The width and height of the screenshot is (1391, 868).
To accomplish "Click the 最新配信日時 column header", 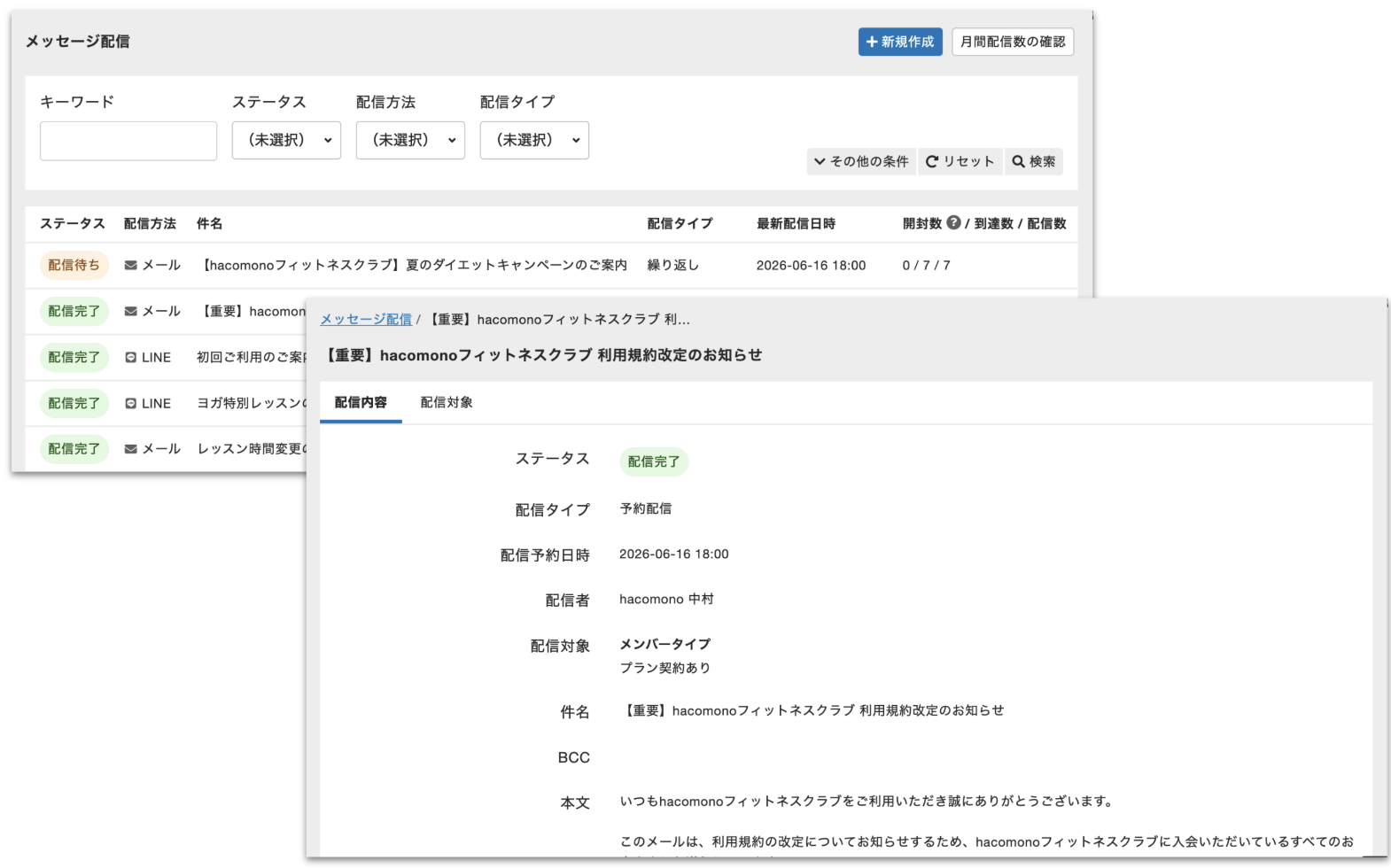I will [x=796, y=223].
